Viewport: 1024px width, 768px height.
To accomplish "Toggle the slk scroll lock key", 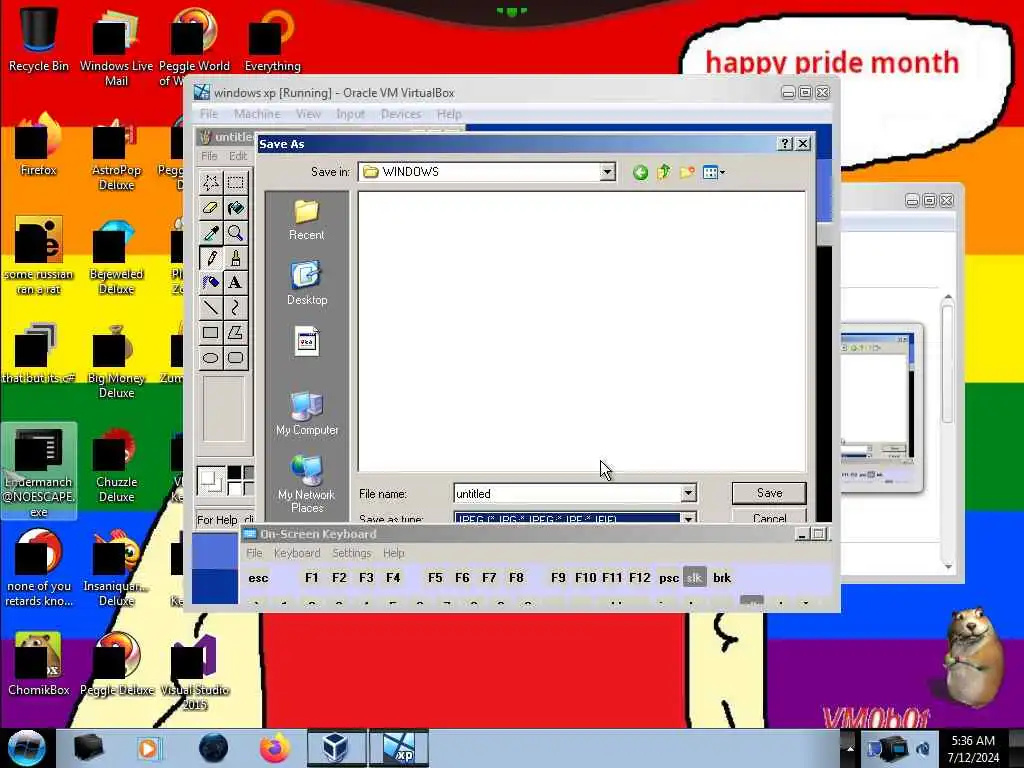I will 694,578.
